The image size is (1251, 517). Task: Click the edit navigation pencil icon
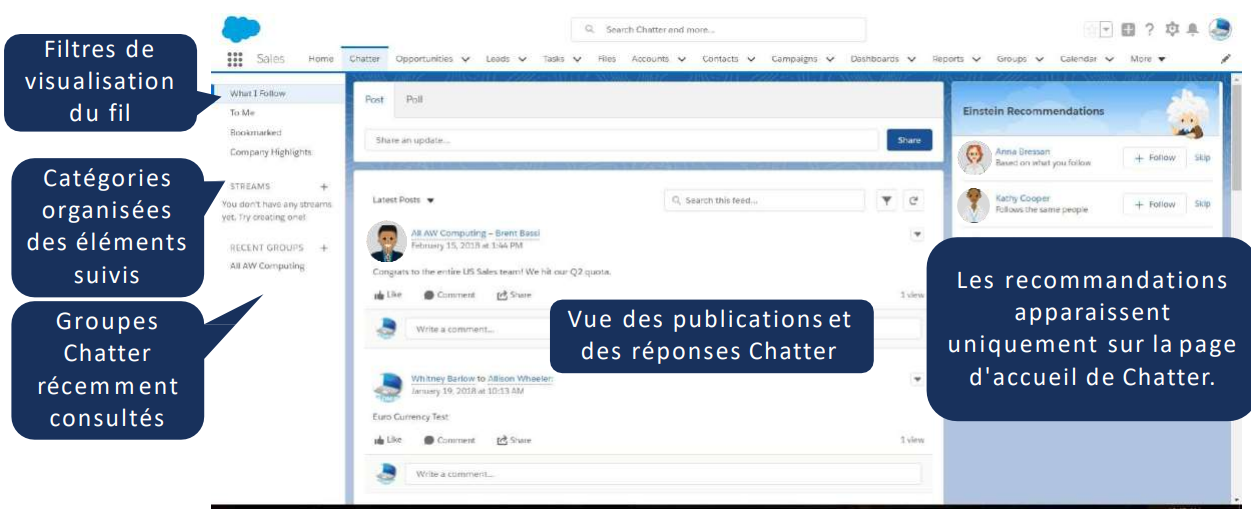coord(1225,59)
